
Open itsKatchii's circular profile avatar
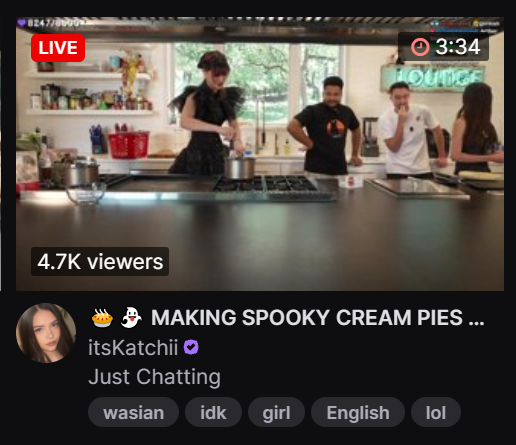[46, 333]
